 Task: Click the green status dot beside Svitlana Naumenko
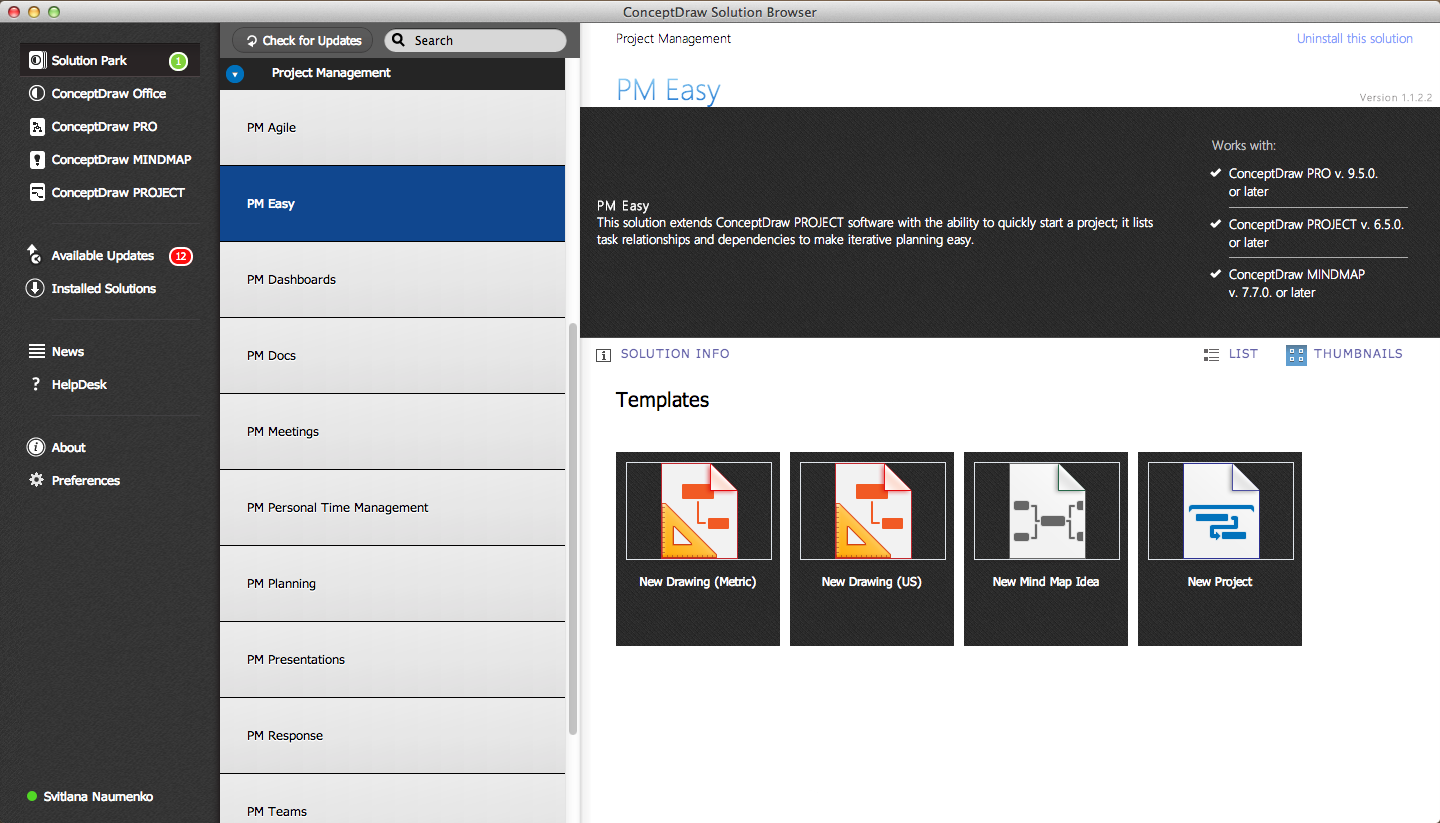32,797
